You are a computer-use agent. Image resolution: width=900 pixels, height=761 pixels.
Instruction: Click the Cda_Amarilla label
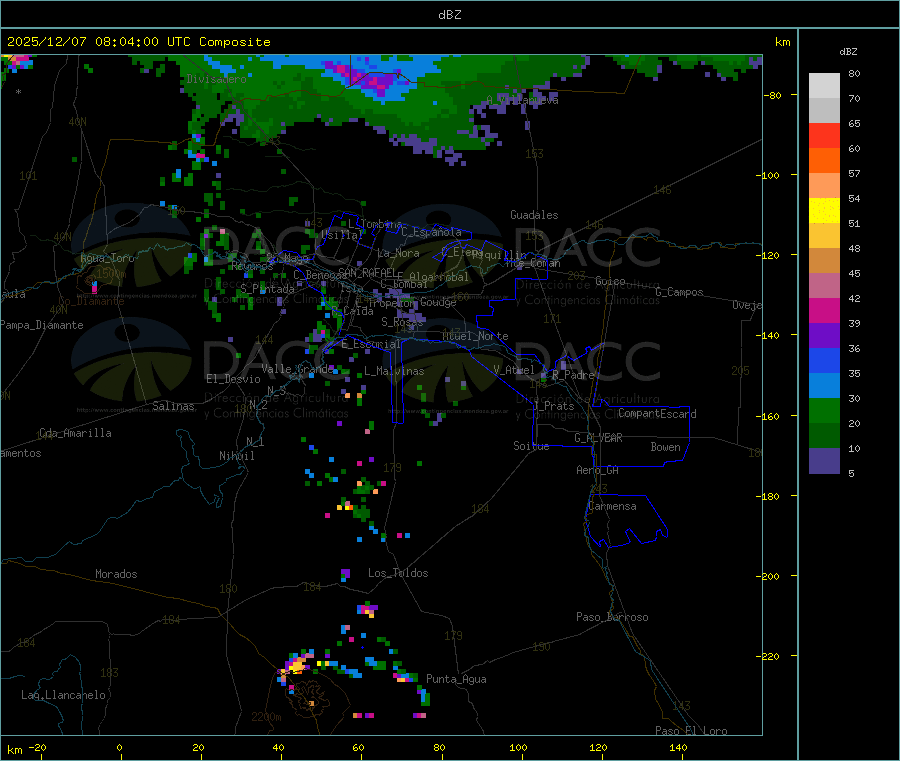[75, 433]
